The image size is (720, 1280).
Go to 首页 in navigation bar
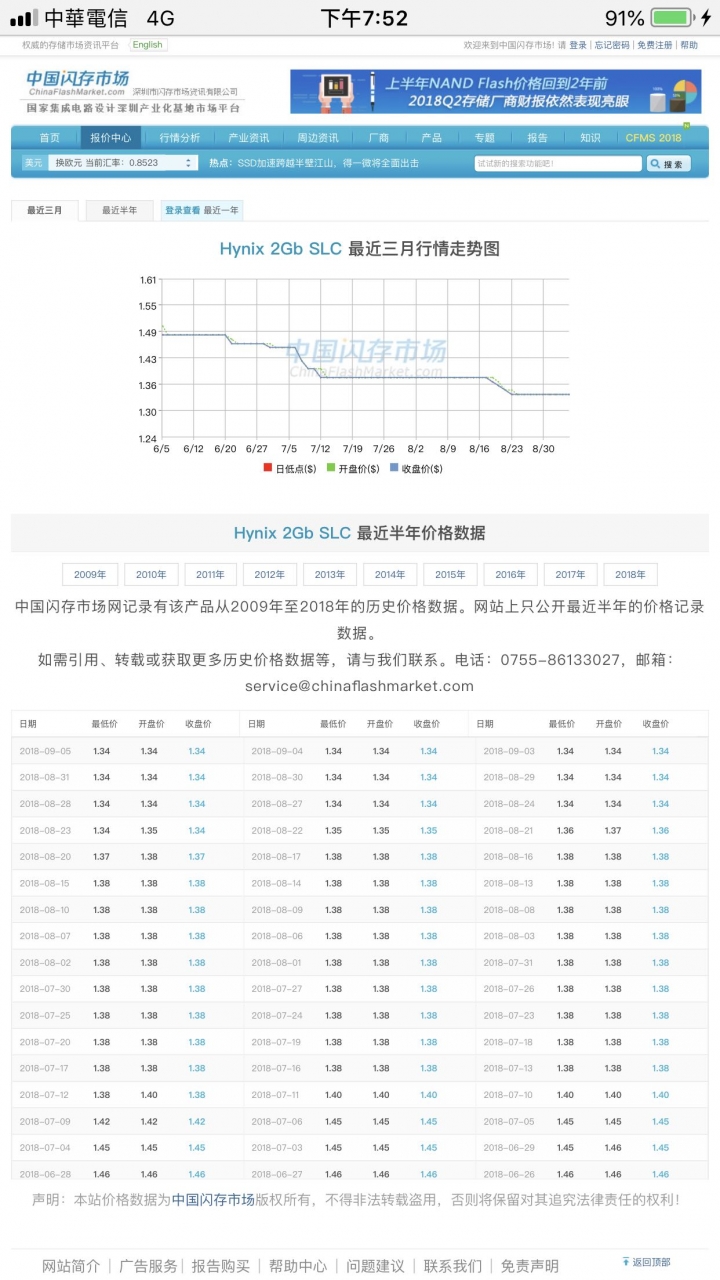[49, 138]
